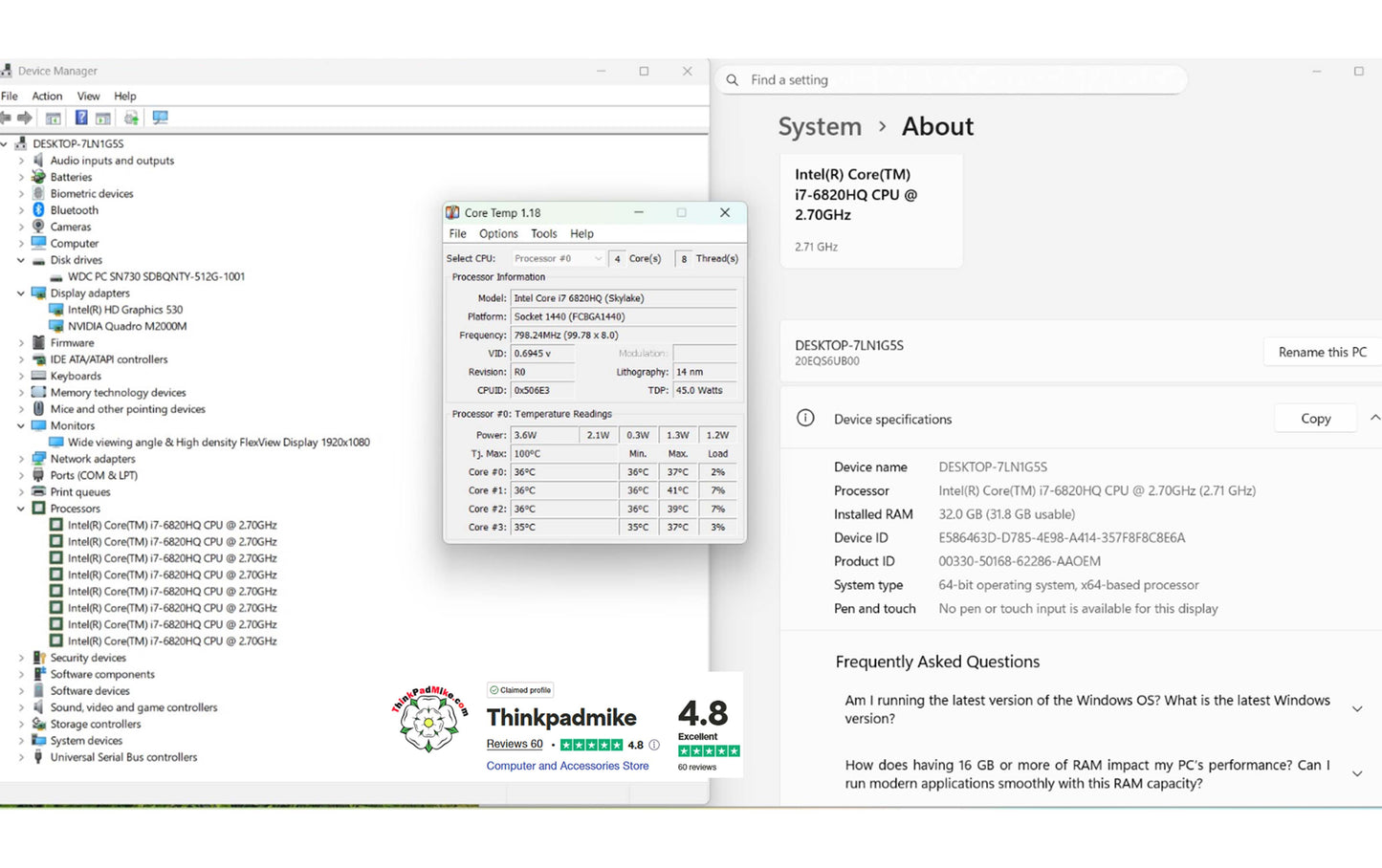The height and width of the screenshot is (868, 1382).
Task: Click the Audio inputs and outputs speaker icon
Action: (38, 161)
